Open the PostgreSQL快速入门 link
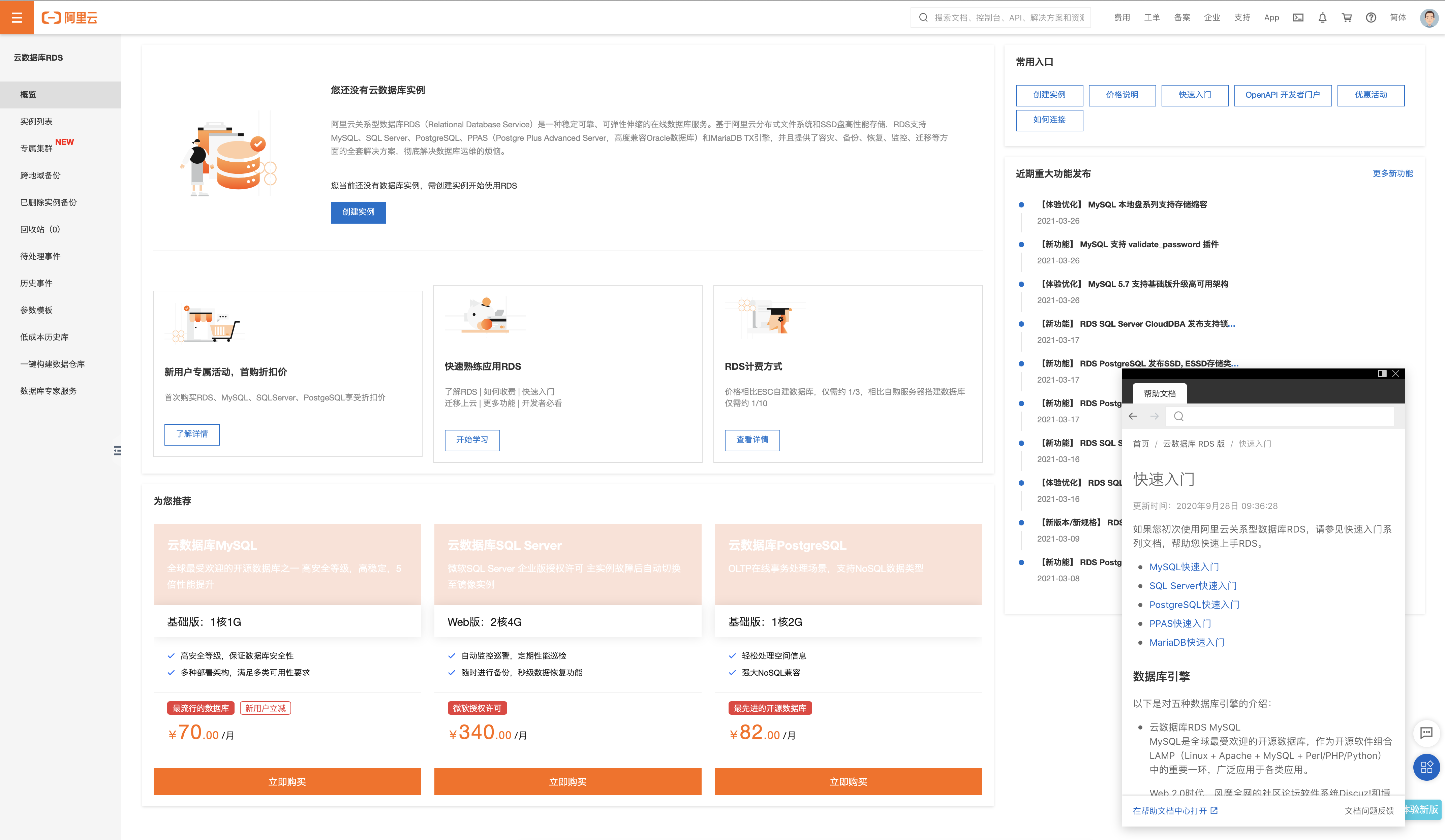This screenshot has width=1445, height=840. click(1194, 605)
